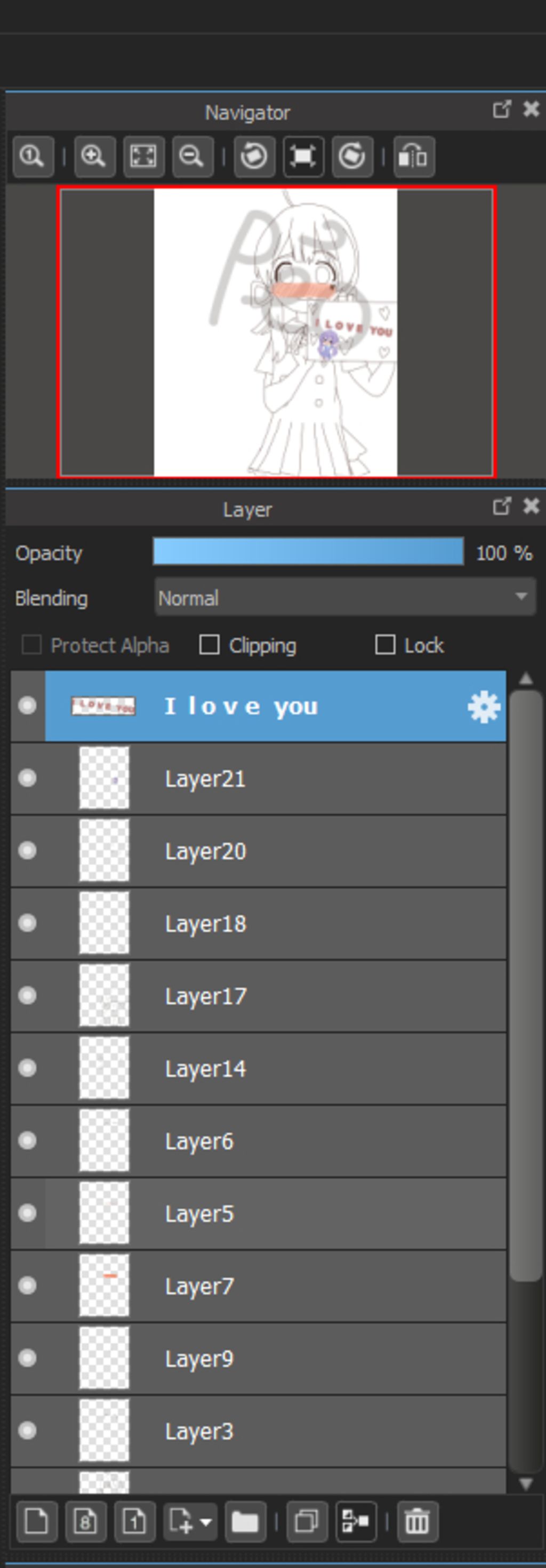Rotate canvas view left
The image size is (546, 1568).
(x=254, y=157)
